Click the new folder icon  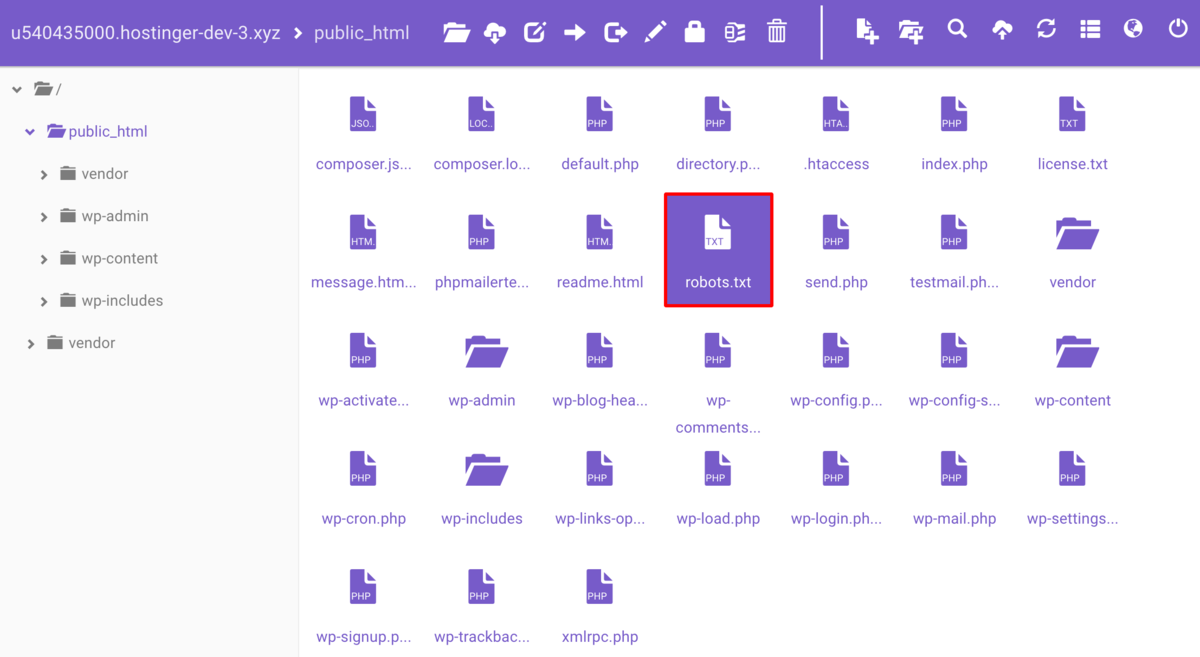[x=911, y=32]
